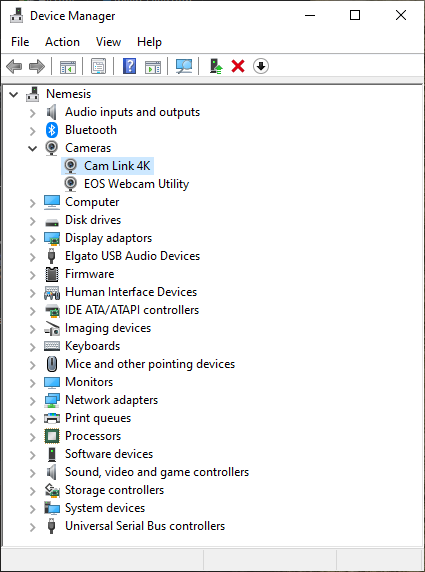Screen dimensions: 425x572
Task: Open the Action menu
Action: coord(62,42)
